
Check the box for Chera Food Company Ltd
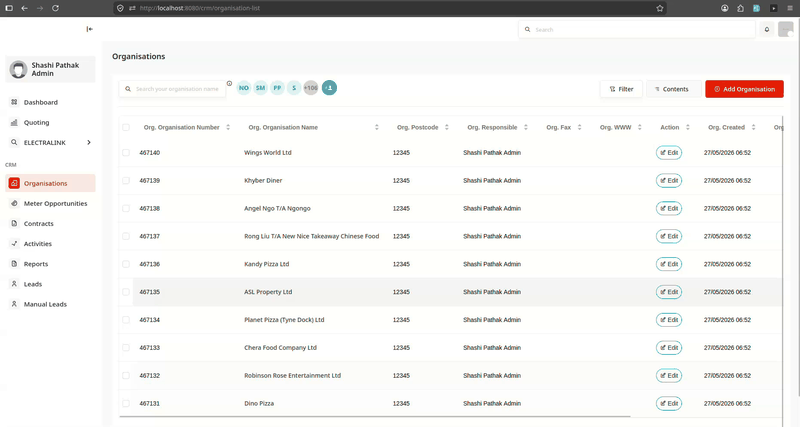(x=126, y=347)
